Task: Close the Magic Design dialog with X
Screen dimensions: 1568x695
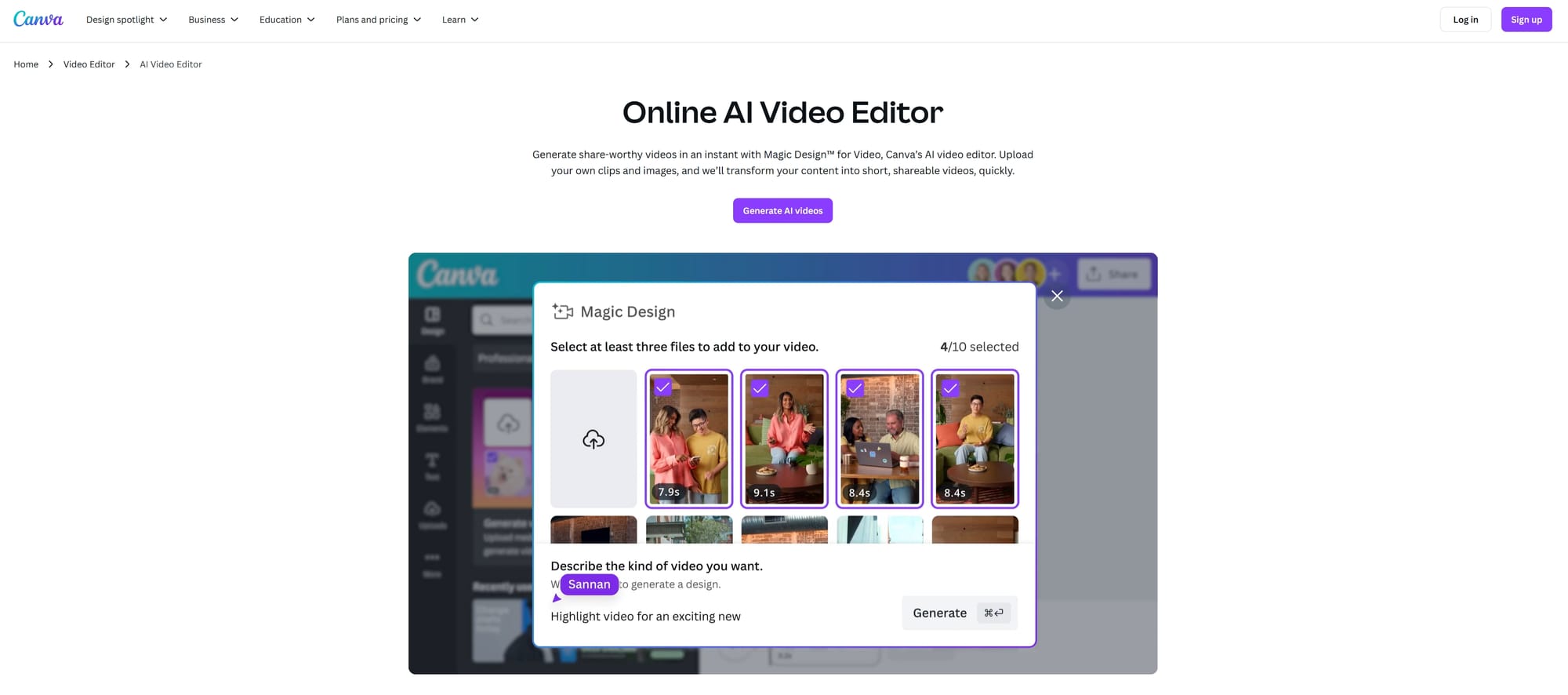Action: pyautogui.click(x=1057, y=296)
